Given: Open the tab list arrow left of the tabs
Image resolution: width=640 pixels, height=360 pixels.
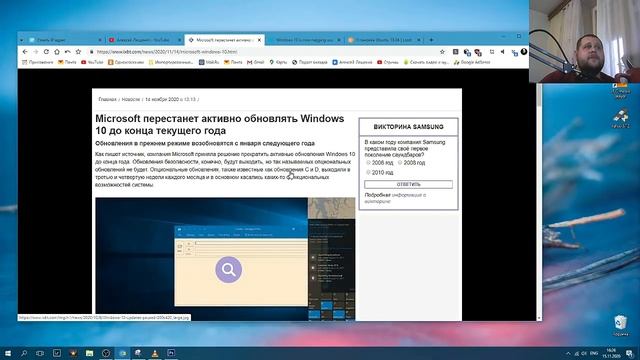Looking at the screenshot, I should [x=22, y=40].
